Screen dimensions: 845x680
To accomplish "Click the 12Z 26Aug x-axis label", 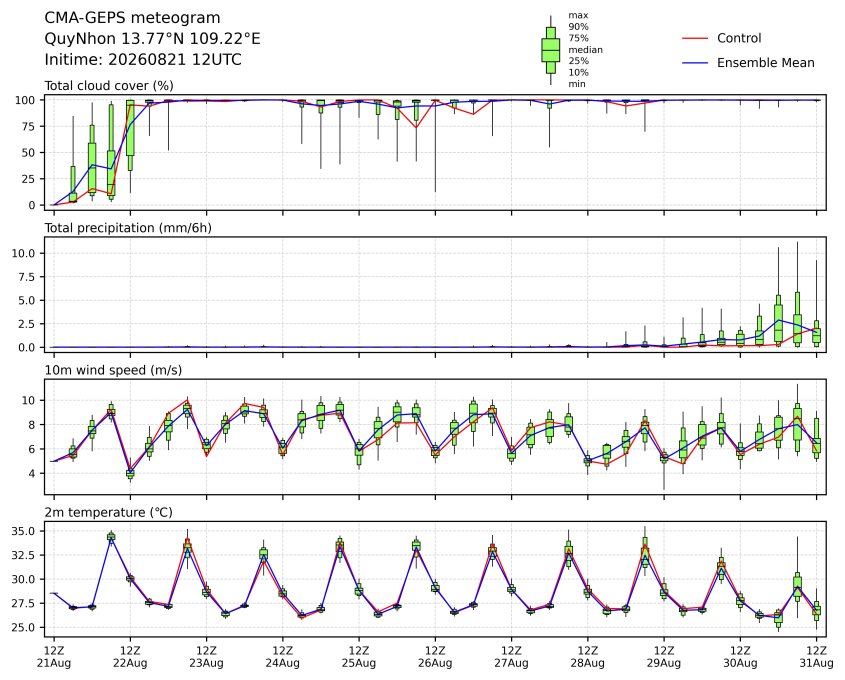I will pyautogui.click(x=435, y=657).
